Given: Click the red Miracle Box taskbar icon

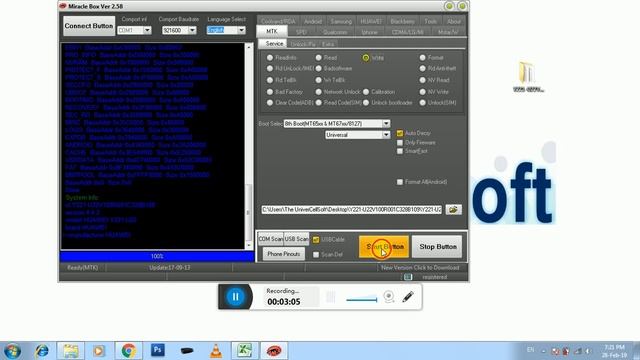Looking at the screenshot, I should pyautogui.click(x=274, y=351).
